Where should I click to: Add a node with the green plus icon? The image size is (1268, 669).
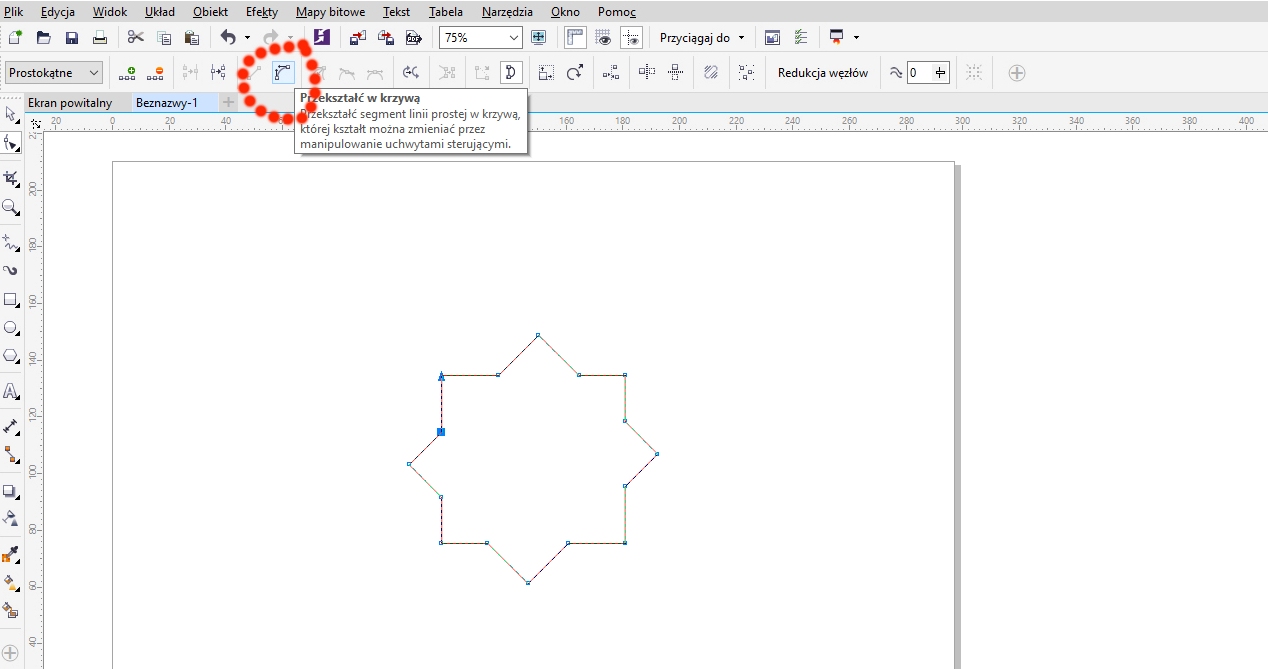pos(127,73)
